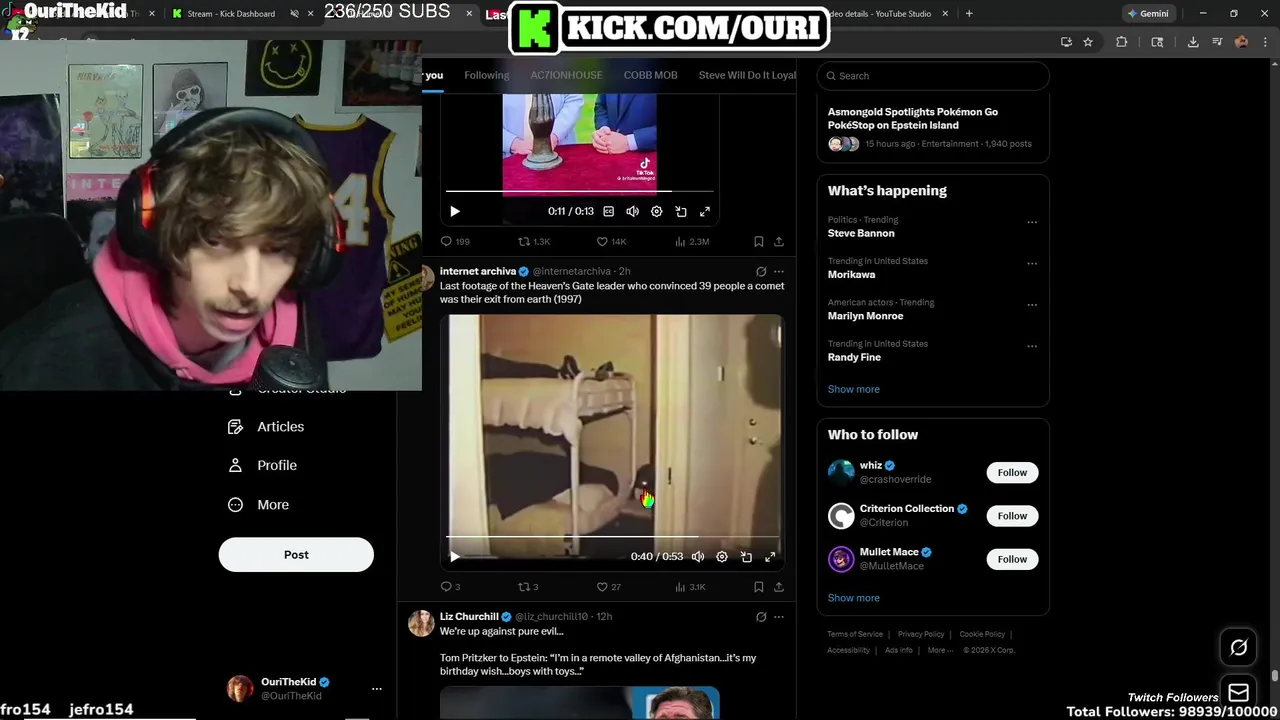
Task: Unmute the Kick Dashboard tab audio icon
Action: pos(294,14)
